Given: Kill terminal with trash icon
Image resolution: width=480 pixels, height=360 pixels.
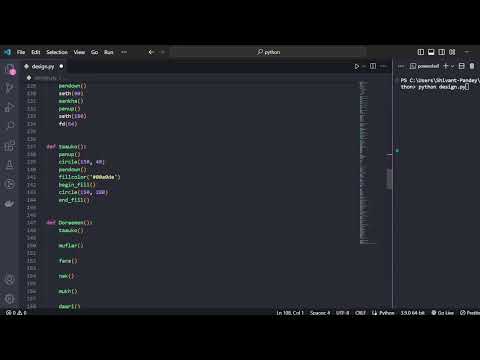Looking at the screenshot, I should coord(472,66).
